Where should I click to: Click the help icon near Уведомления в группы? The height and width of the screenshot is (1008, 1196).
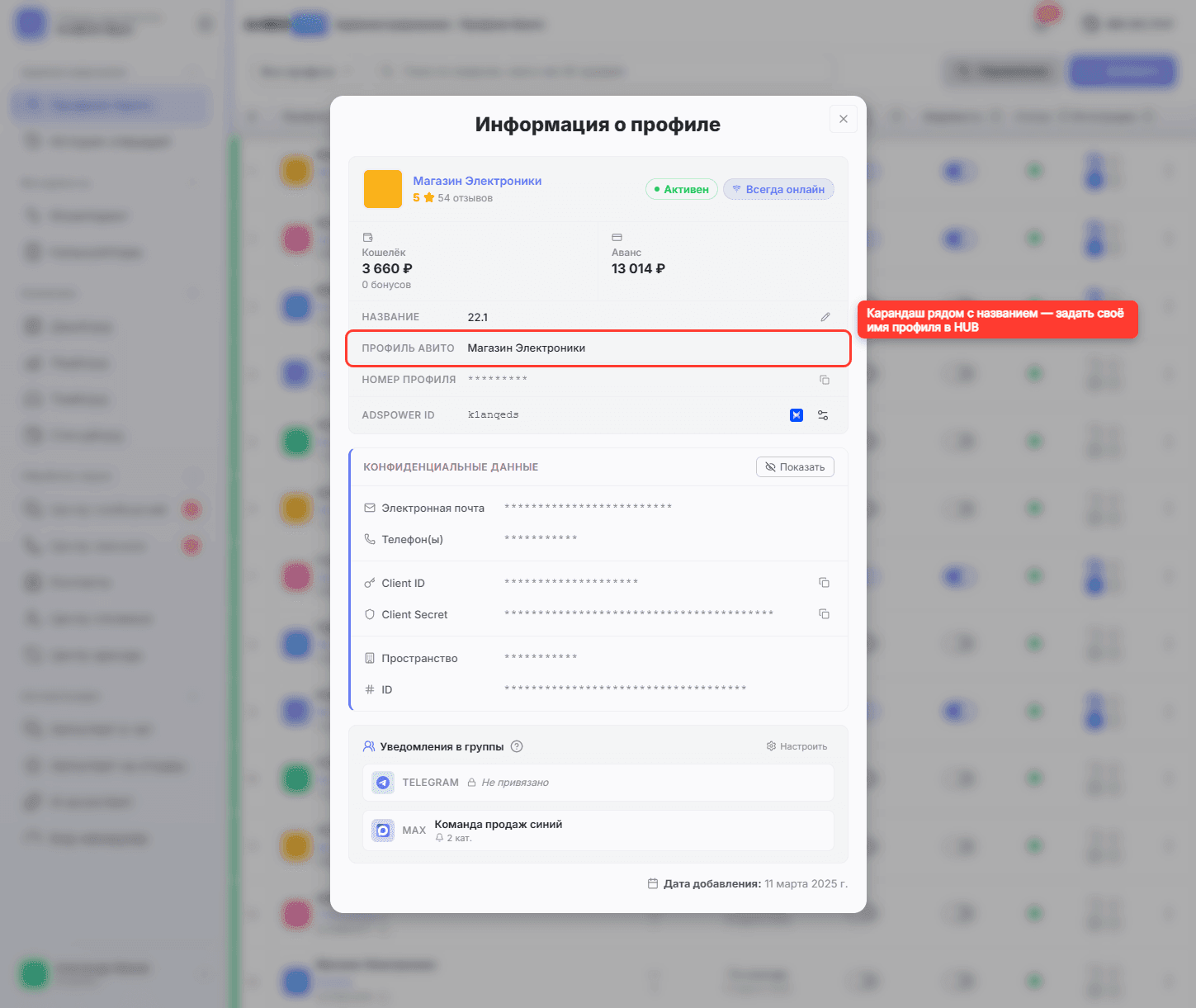[x=517, y=746]
